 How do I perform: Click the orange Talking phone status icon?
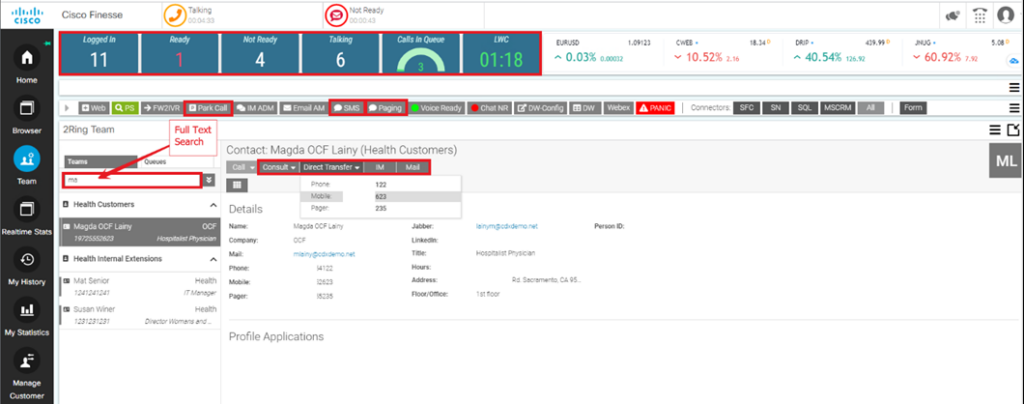click(x=174, y=15)
